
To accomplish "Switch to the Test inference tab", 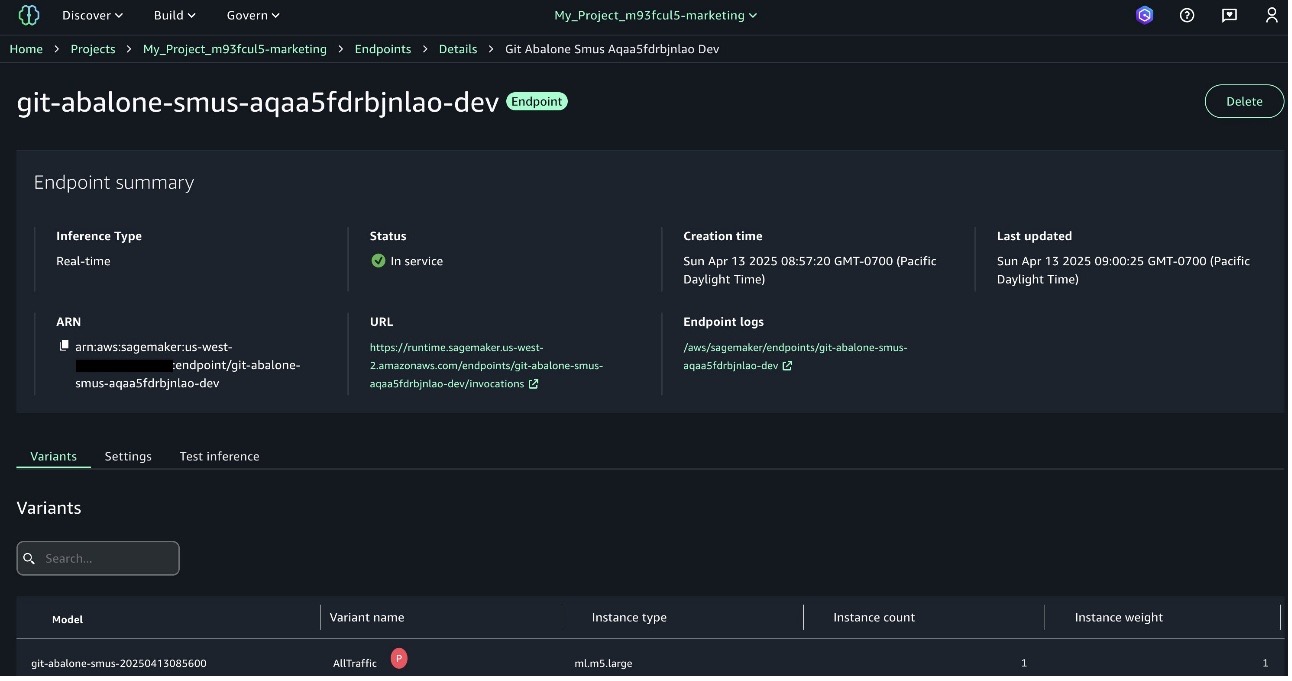I will click(219, 456).
